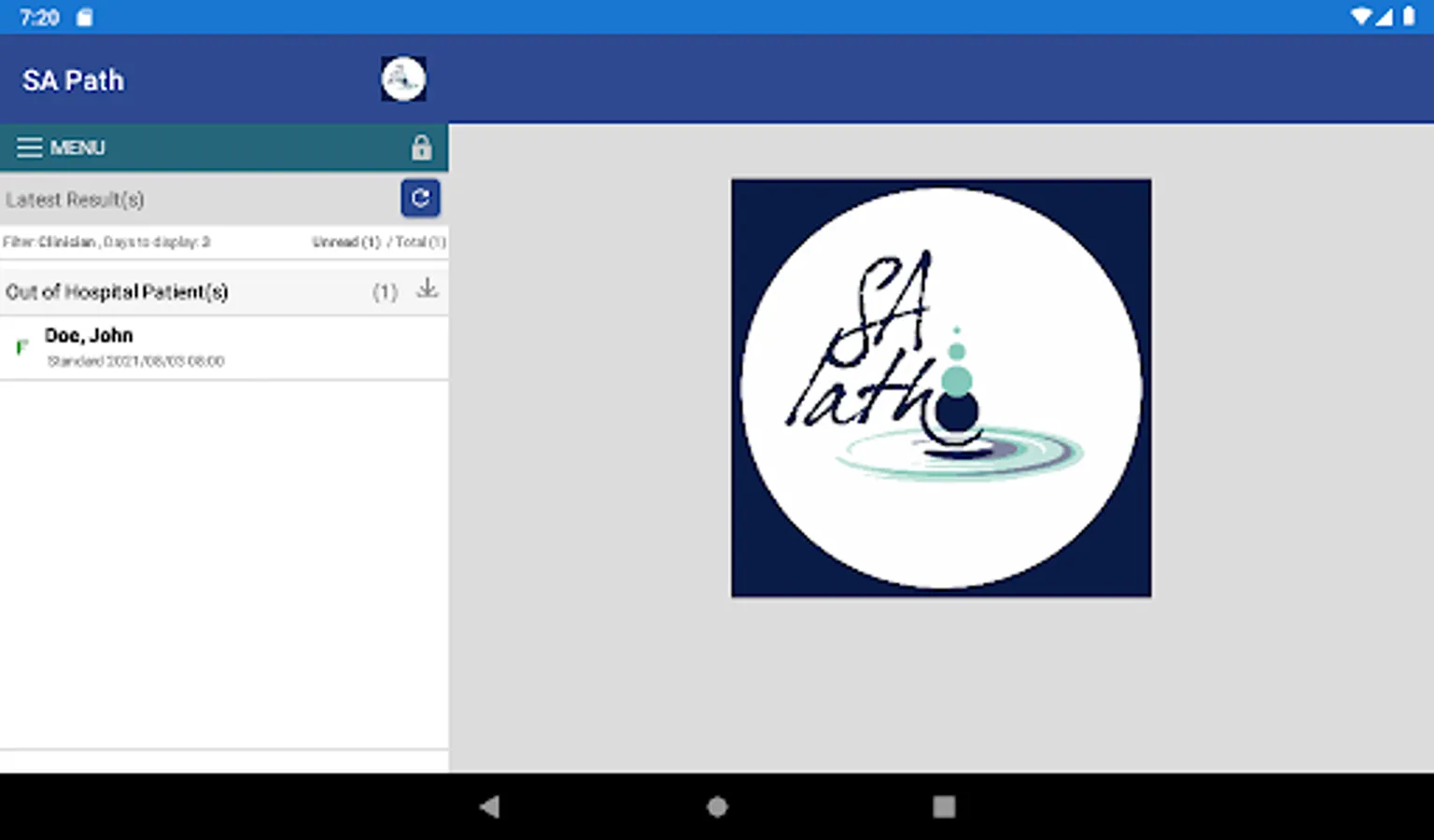Tap the Standard 2021/08/03 08:00 date text
This screenshot has width=1434, height=840.
pyautogui.click(x=135, y=361)
